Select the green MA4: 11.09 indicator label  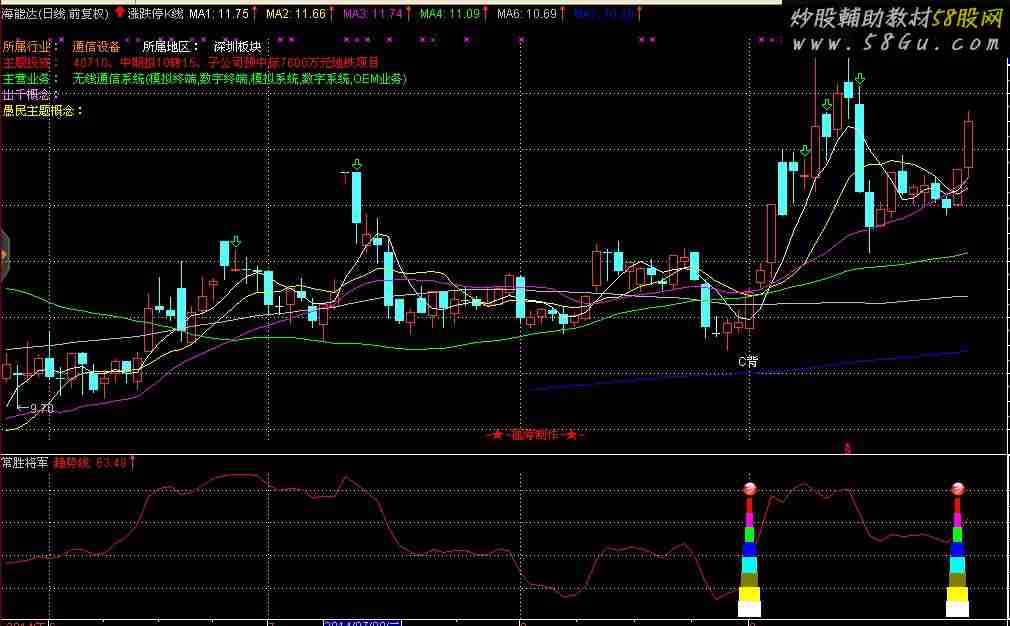point(448,14)
